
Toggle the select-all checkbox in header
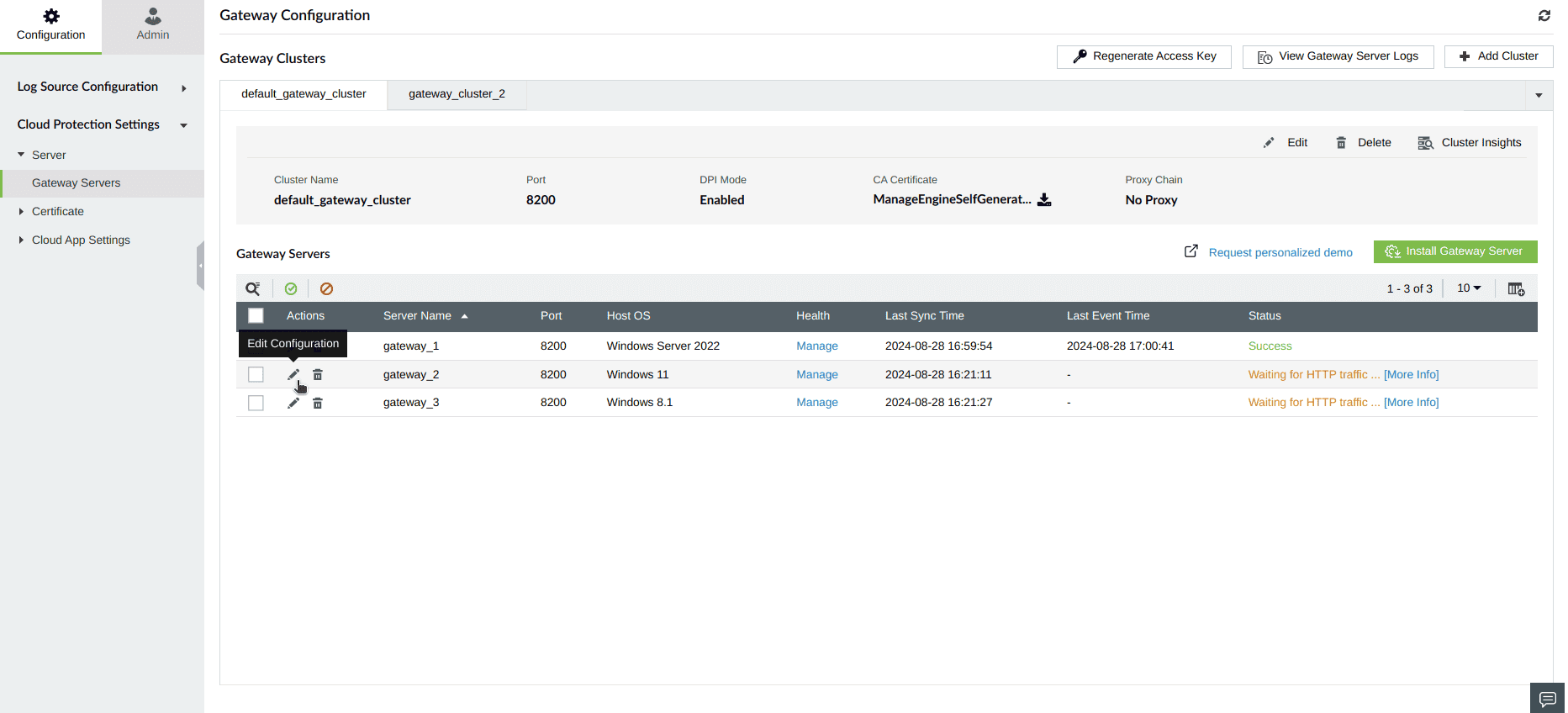[x=256, y=315]
